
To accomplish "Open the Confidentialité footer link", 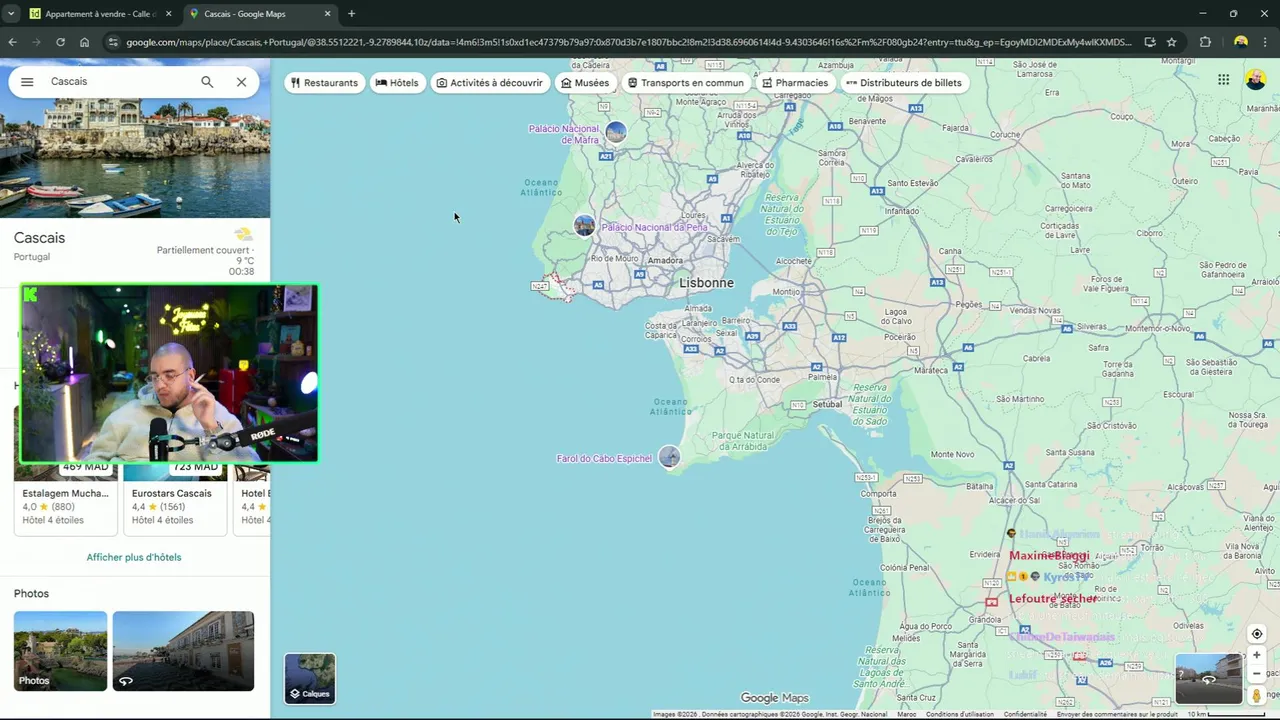I will [1025, 714].
